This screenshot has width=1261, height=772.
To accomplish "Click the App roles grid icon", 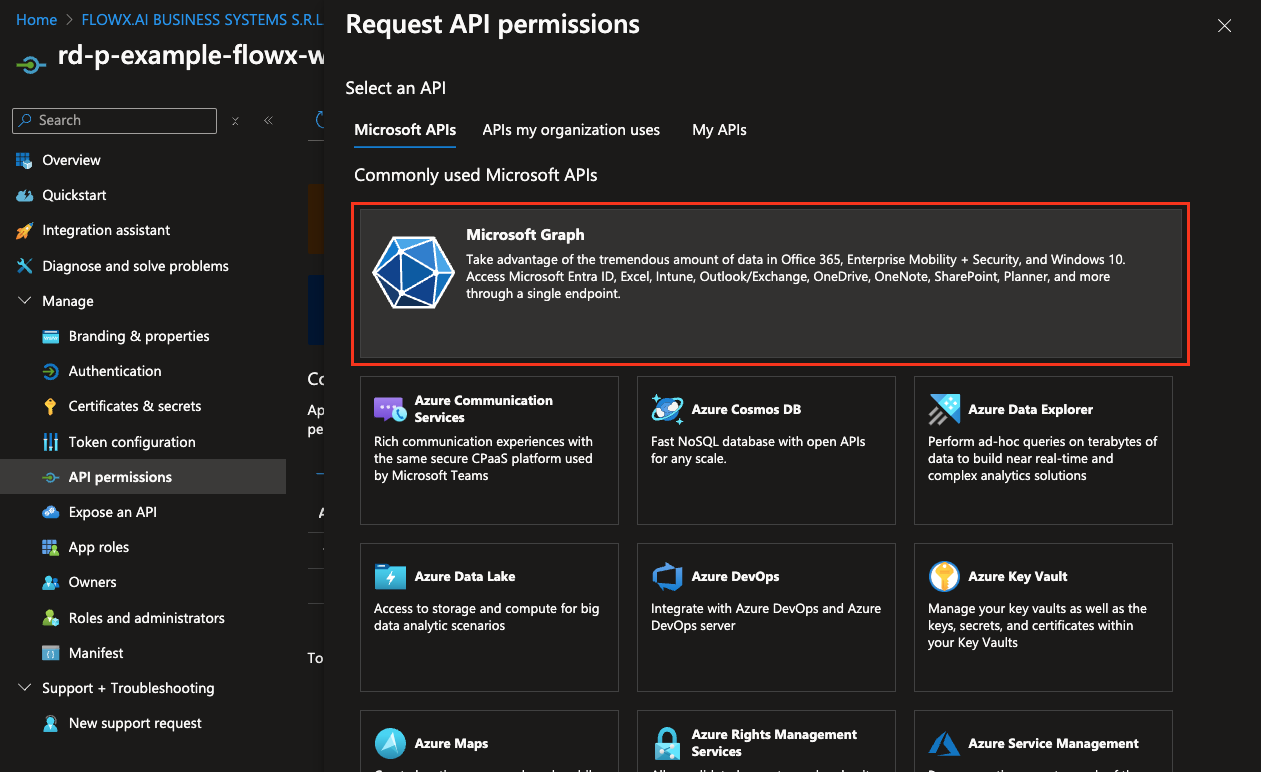I will click(50, 547).
